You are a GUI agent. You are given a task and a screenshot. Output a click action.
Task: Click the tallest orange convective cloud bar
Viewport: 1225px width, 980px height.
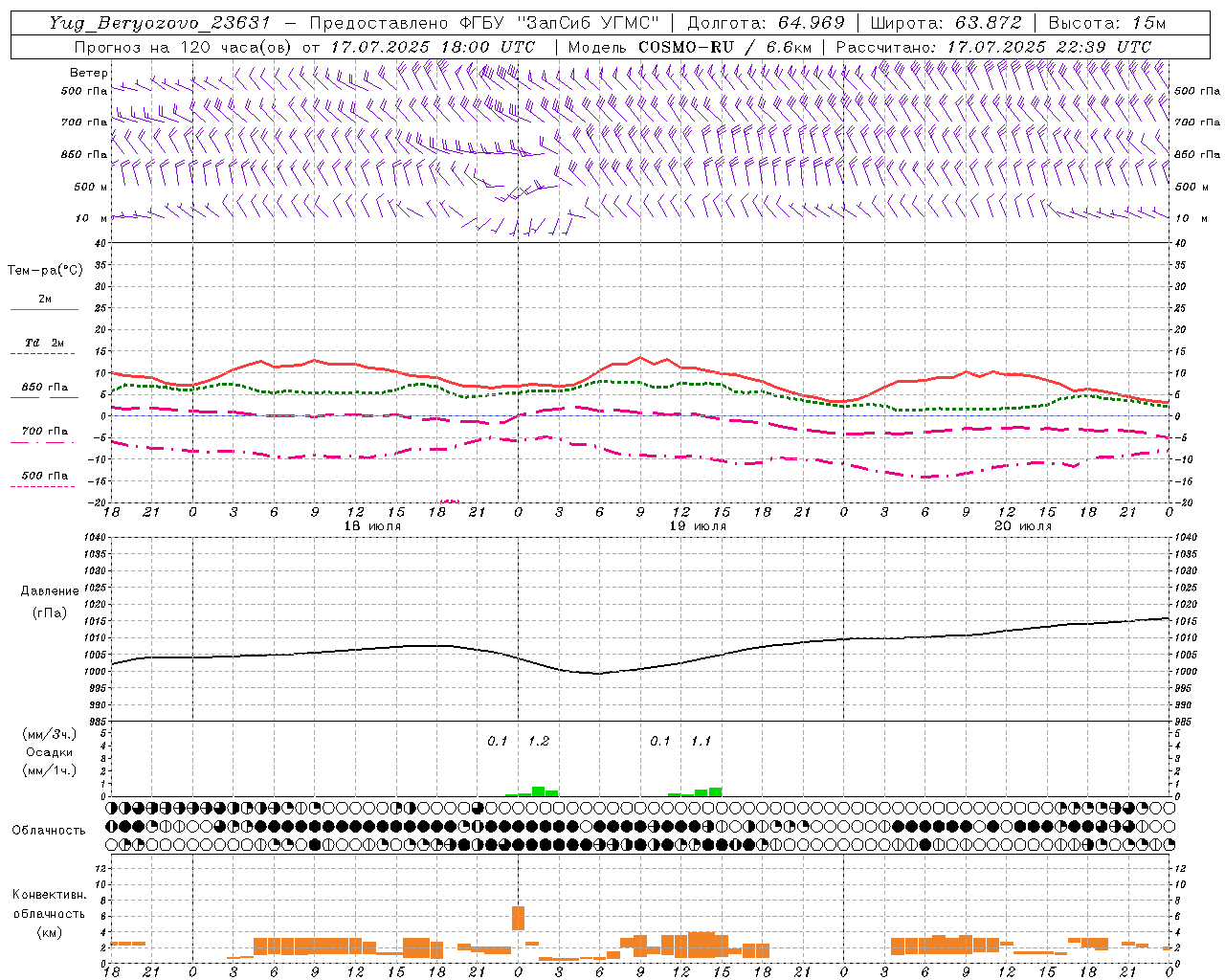point(519,918)
